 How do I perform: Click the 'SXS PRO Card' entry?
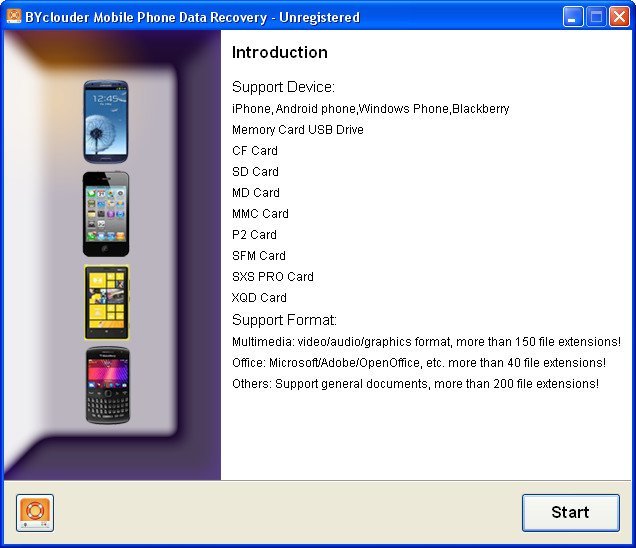[x=273, y=277]
